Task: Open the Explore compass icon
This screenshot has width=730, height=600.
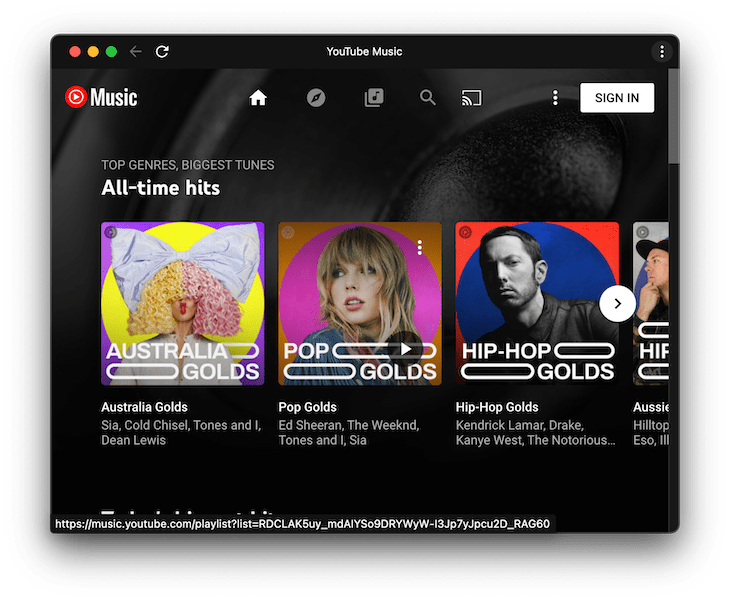Action: point(316,98)
